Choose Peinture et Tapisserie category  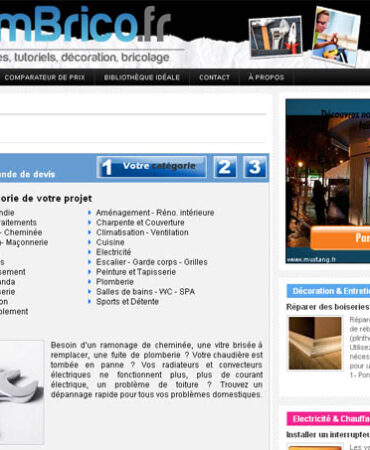point(136,272)
